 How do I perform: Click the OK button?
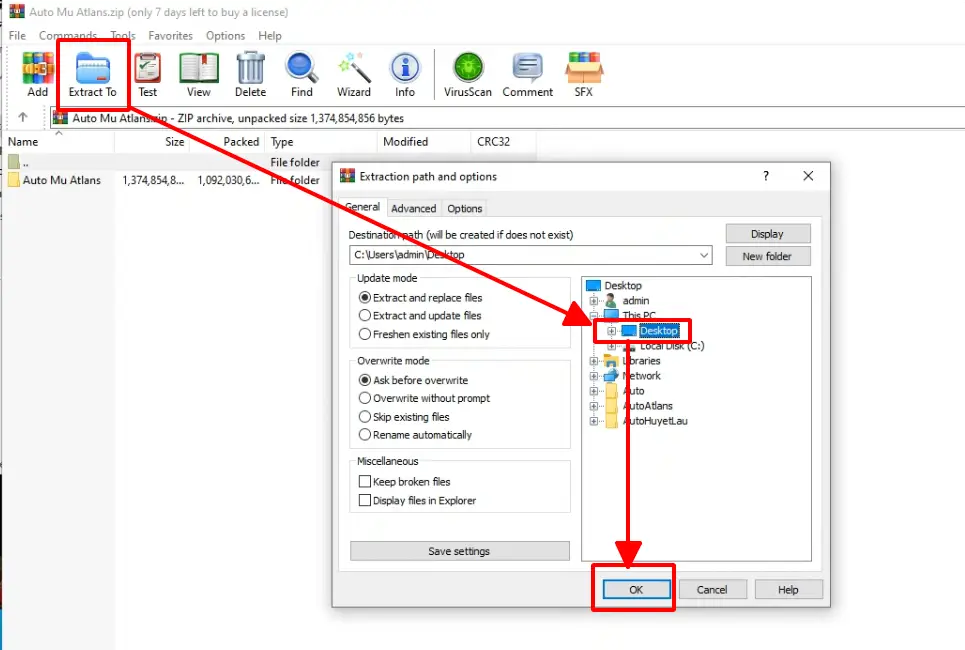pos(636,590)
